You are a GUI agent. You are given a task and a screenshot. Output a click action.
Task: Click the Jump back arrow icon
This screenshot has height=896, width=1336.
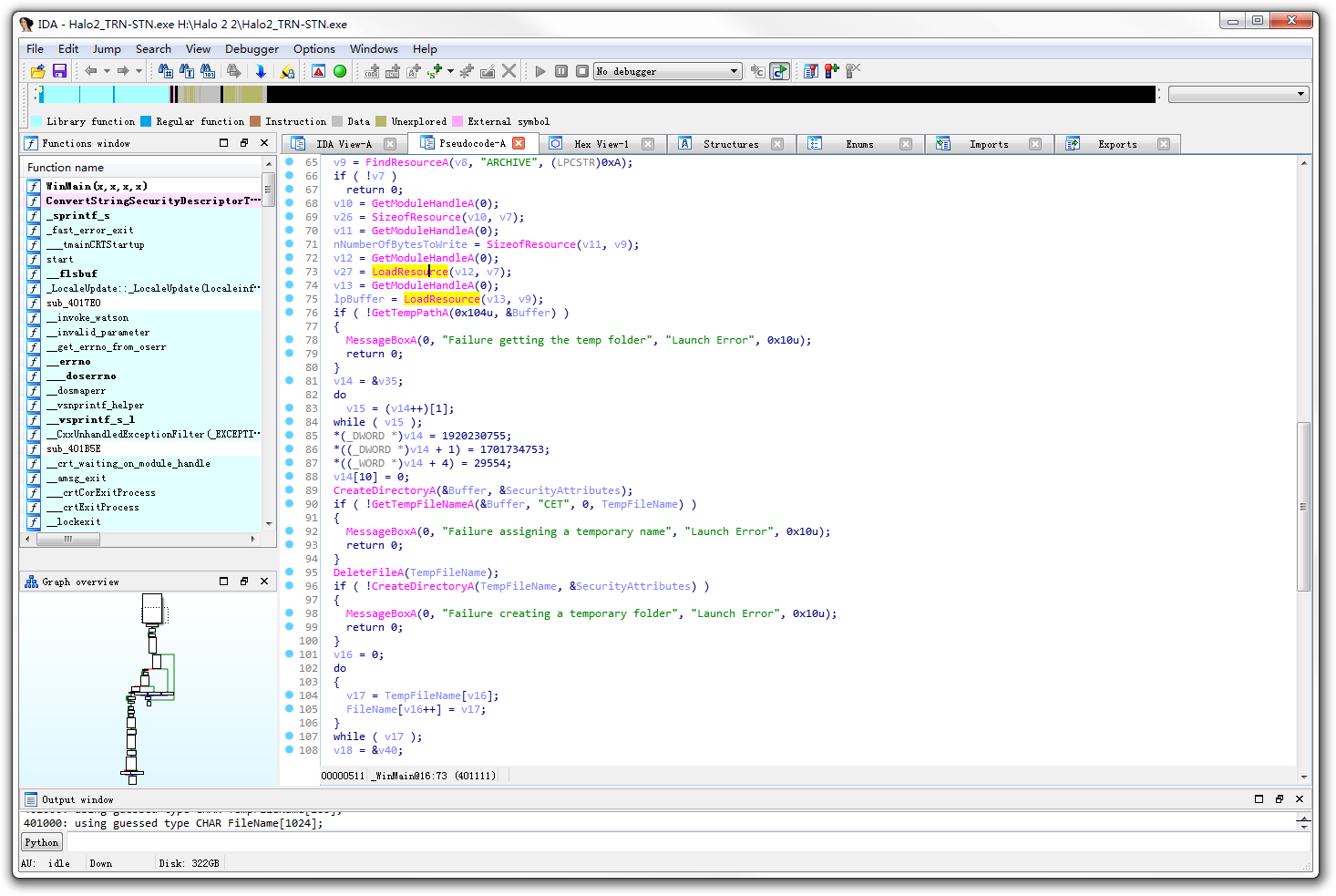[x=91, y=71]
